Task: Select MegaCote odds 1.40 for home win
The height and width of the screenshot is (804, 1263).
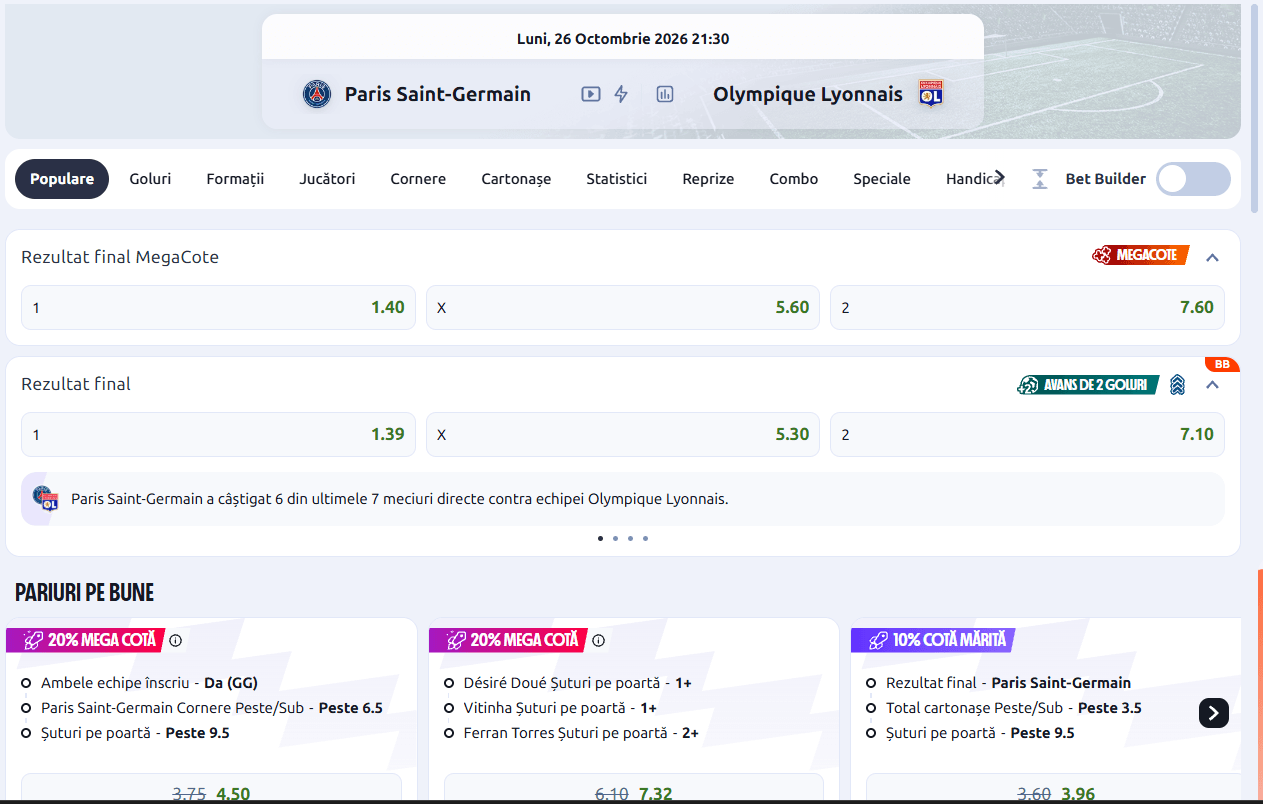Action: [218, 308]
